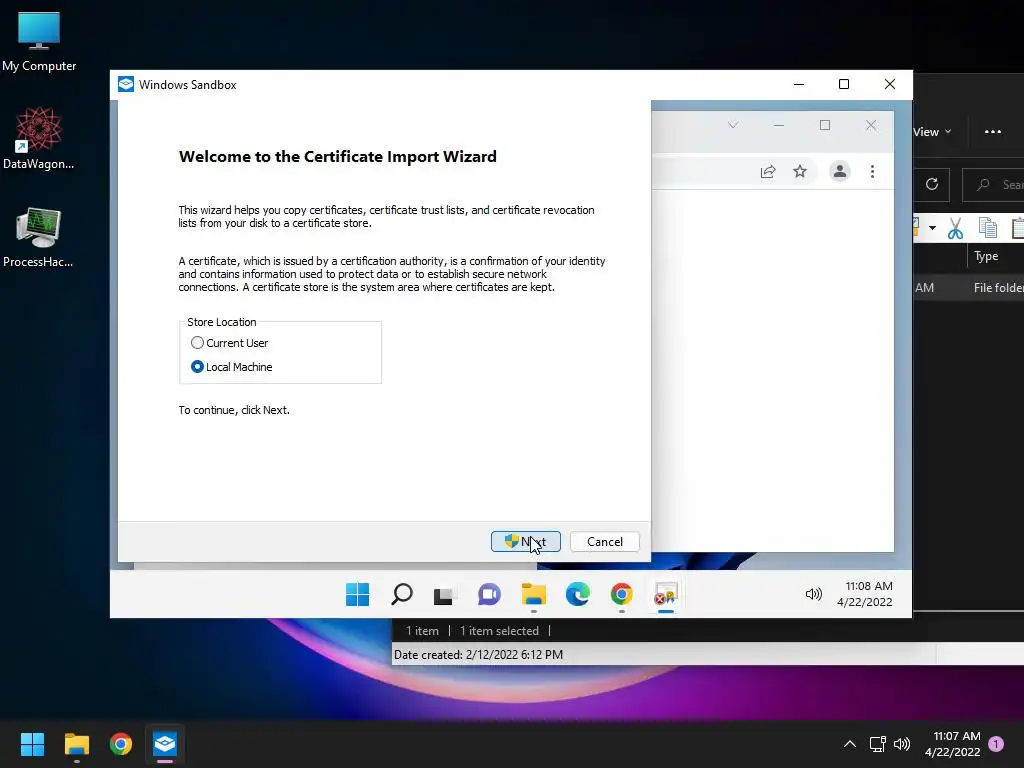Select the certificate wizard icon in sandbox taskbar
1024x768 pixels.
tap(666, 594)
